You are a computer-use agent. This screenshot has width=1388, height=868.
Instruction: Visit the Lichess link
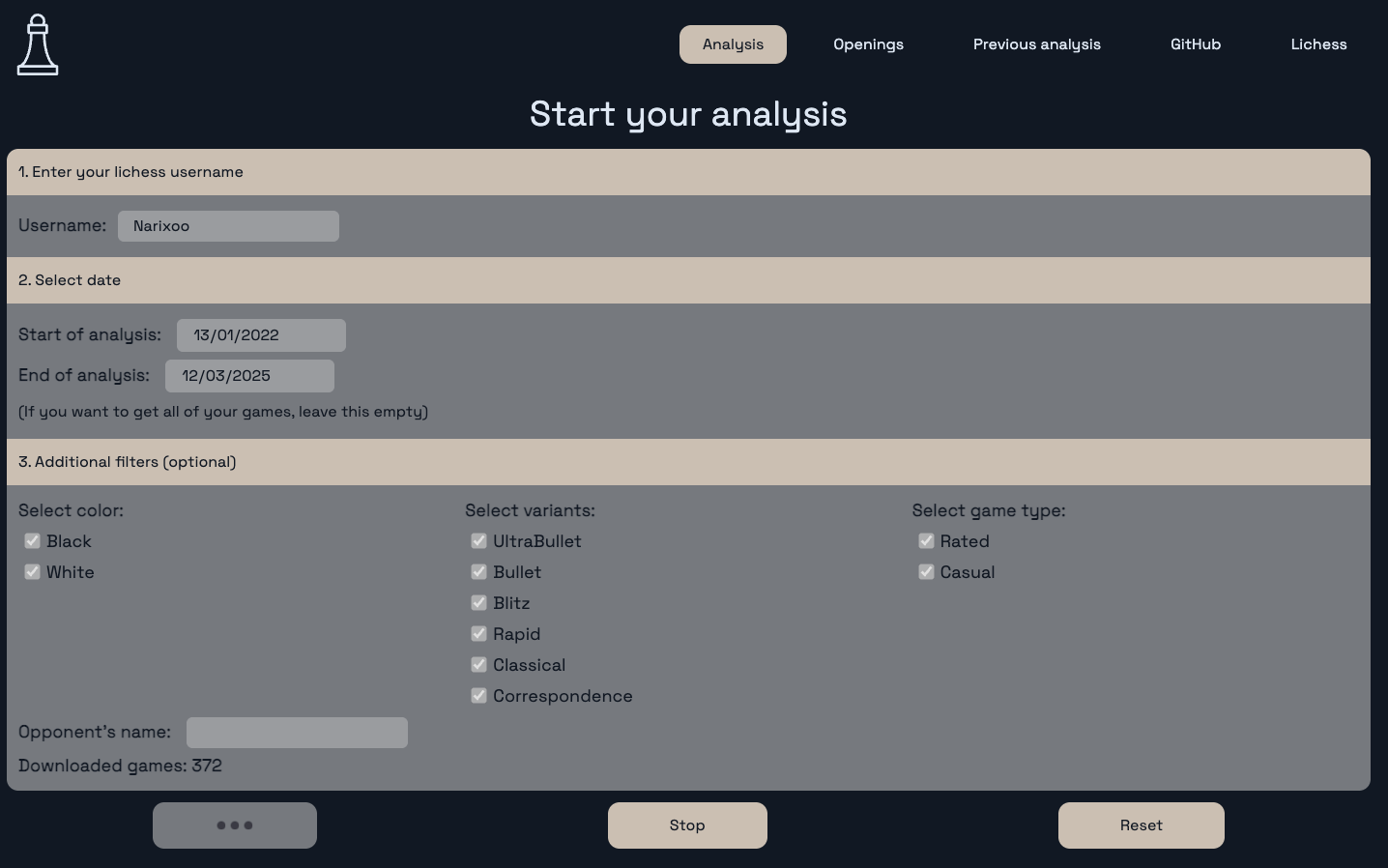click(x=1318, y=44)
